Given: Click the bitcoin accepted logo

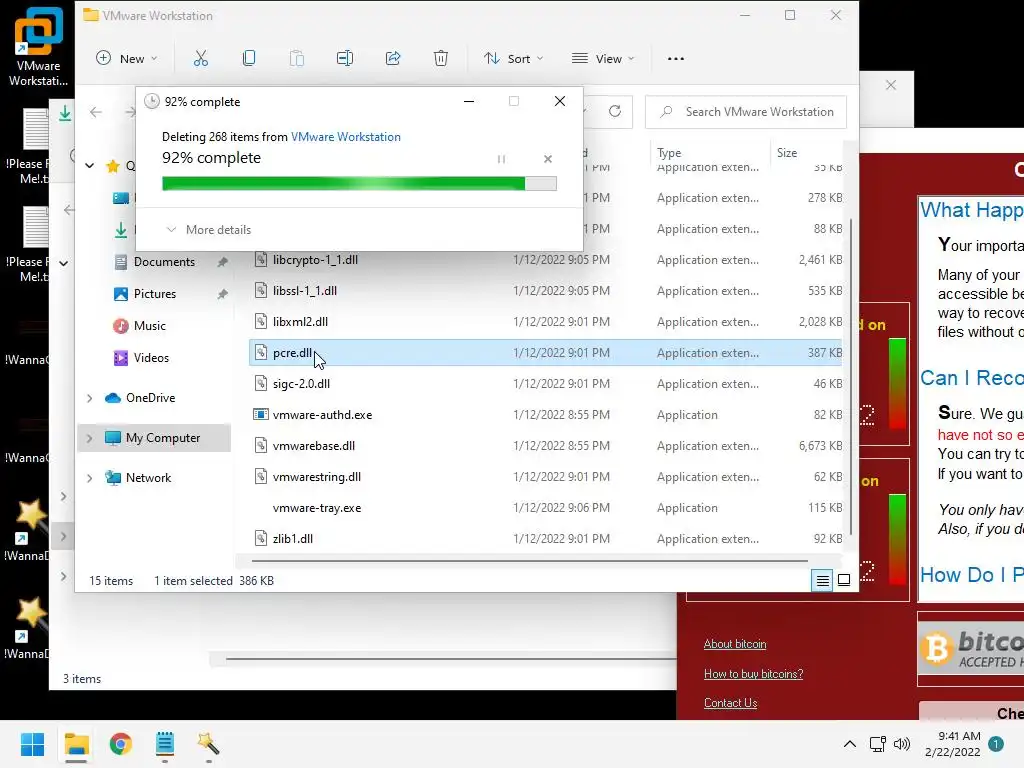Looking at the screenshot, I should (971, 648).
